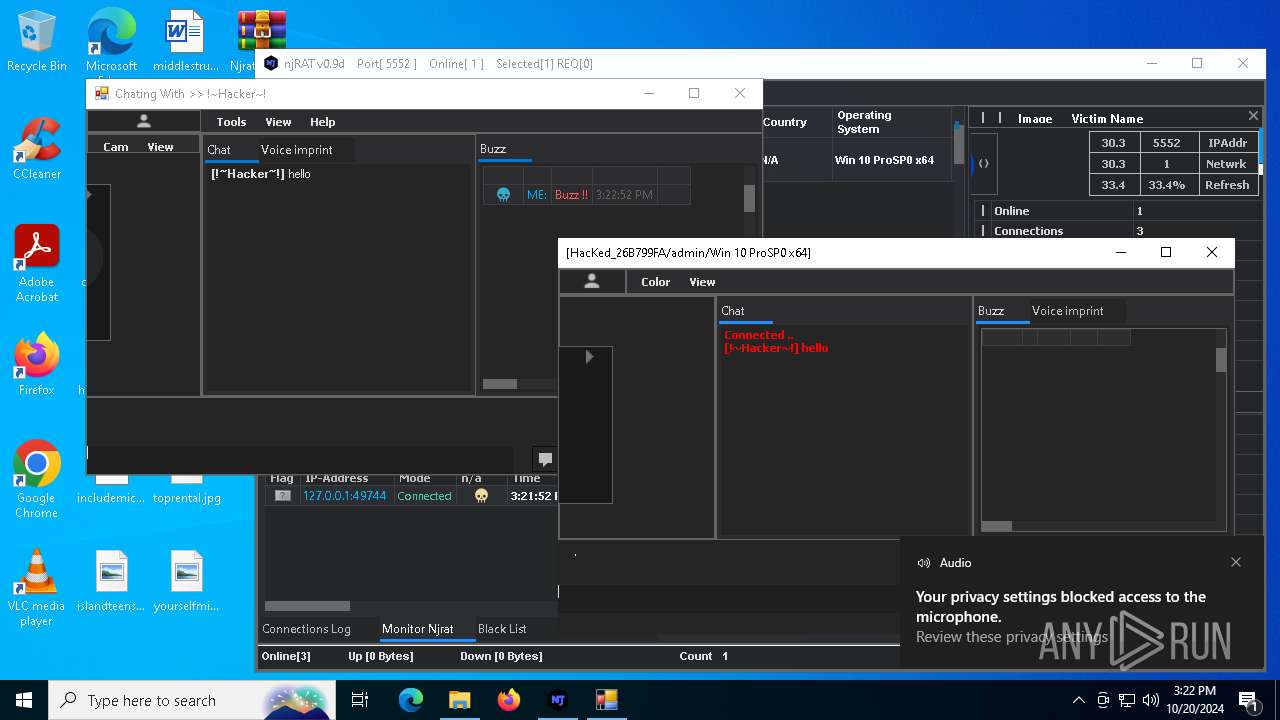Open Microsoft Edge desktop shortcut
The height and width of the screenshot is (720, 1280).
pos(111,41)
